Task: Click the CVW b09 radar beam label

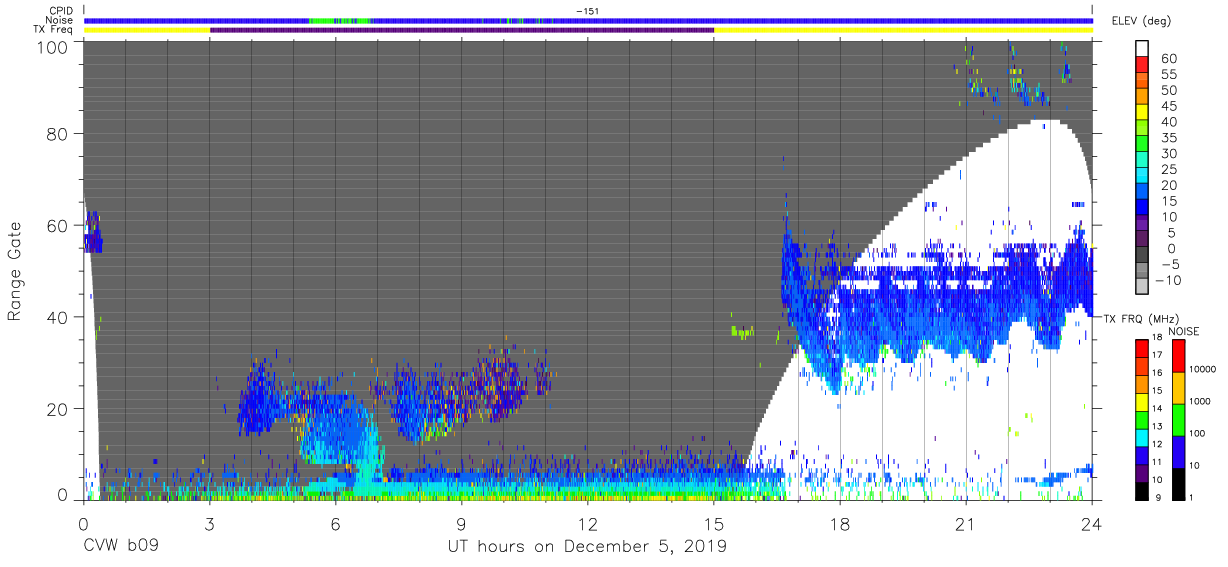Action: point(122,547)
